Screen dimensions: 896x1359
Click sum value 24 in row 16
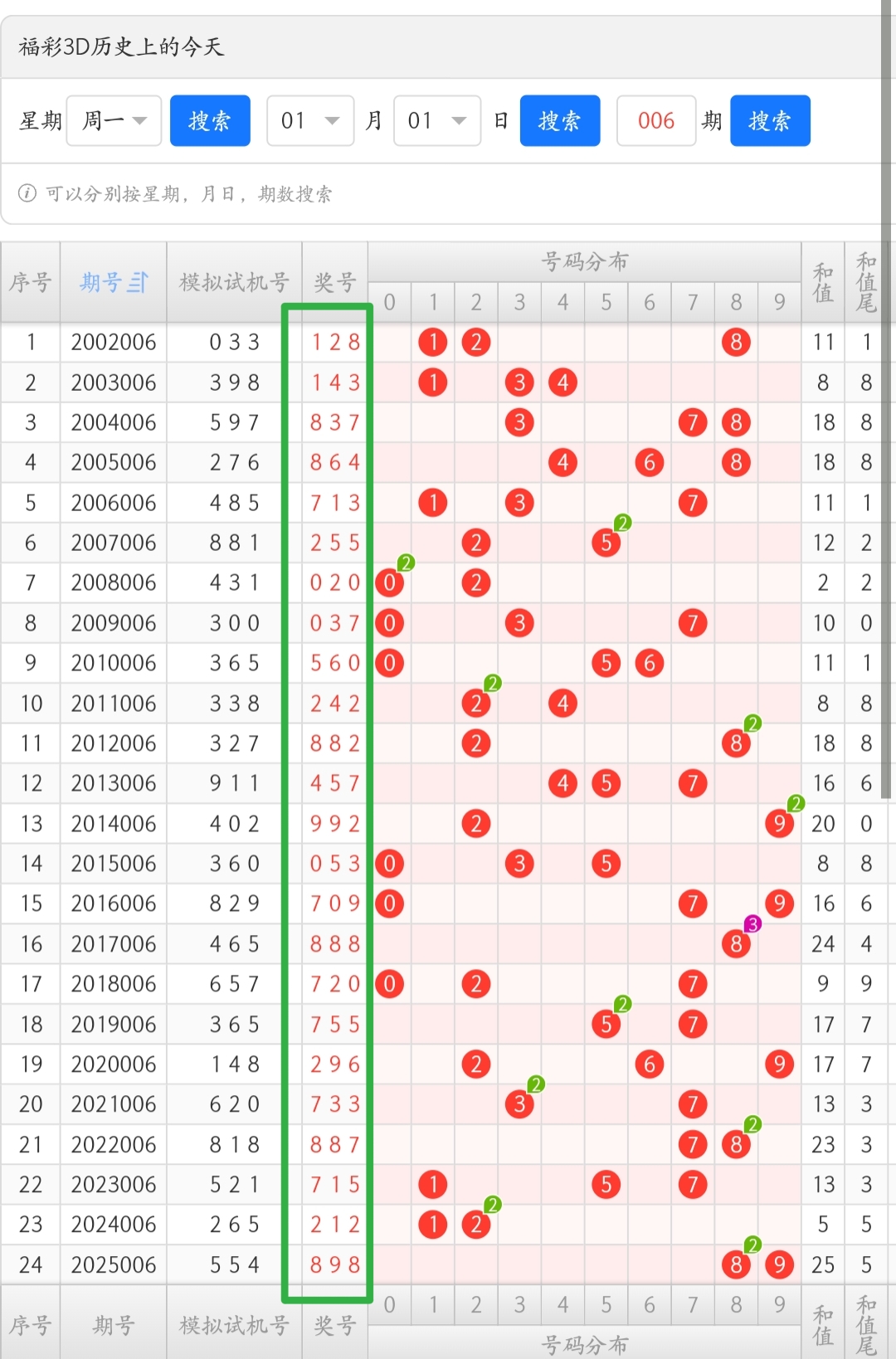[823, 944]
